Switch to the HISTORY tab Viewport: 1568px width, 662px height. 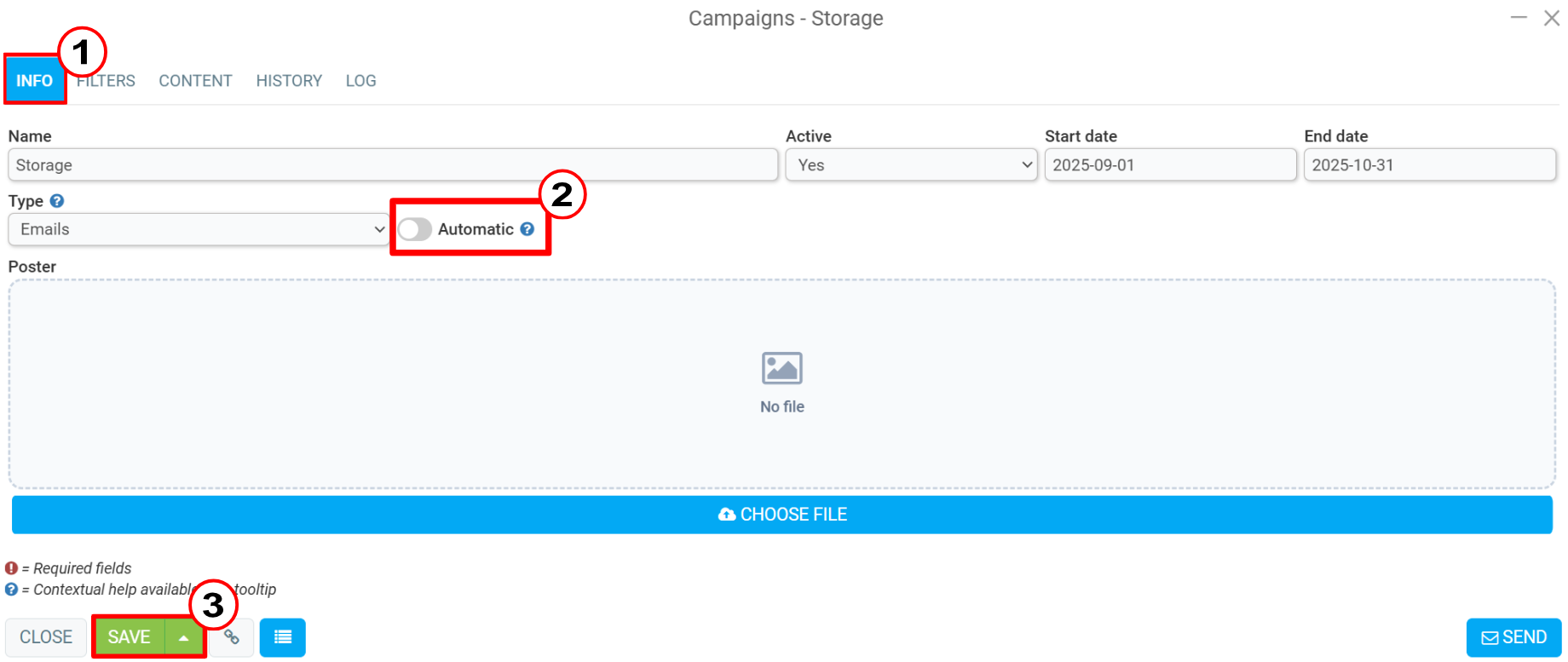coord(289,81)
